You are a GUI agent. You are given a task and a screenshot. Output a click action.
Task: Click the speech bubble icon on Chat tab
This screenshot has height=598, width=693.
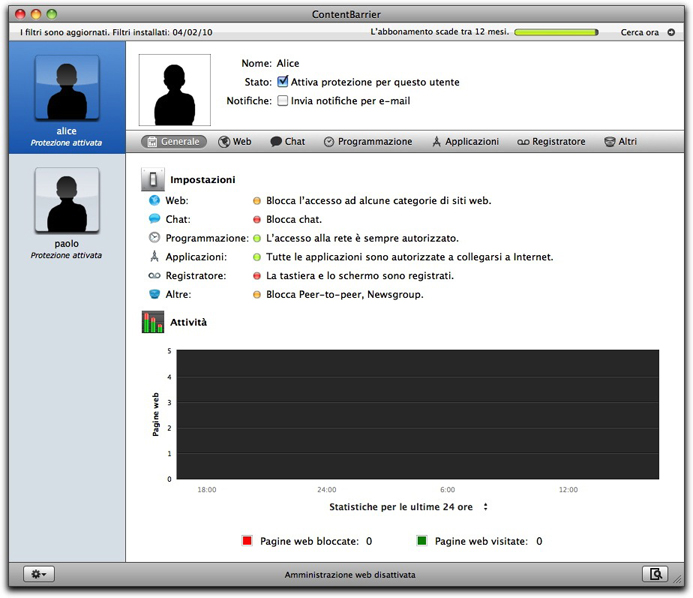[x=276, y=142]
